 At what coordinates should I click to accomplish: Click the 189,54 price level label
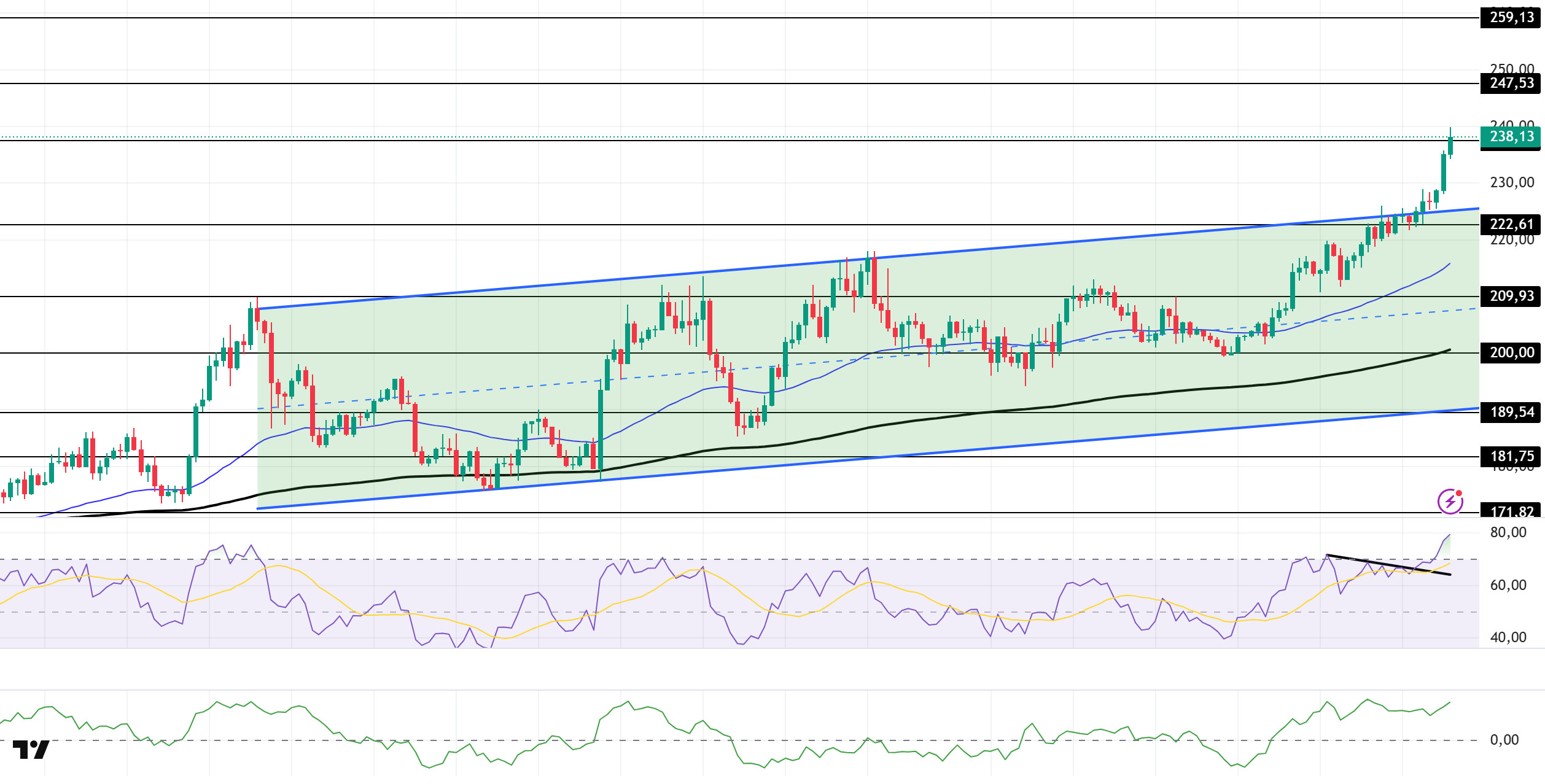1511,413
